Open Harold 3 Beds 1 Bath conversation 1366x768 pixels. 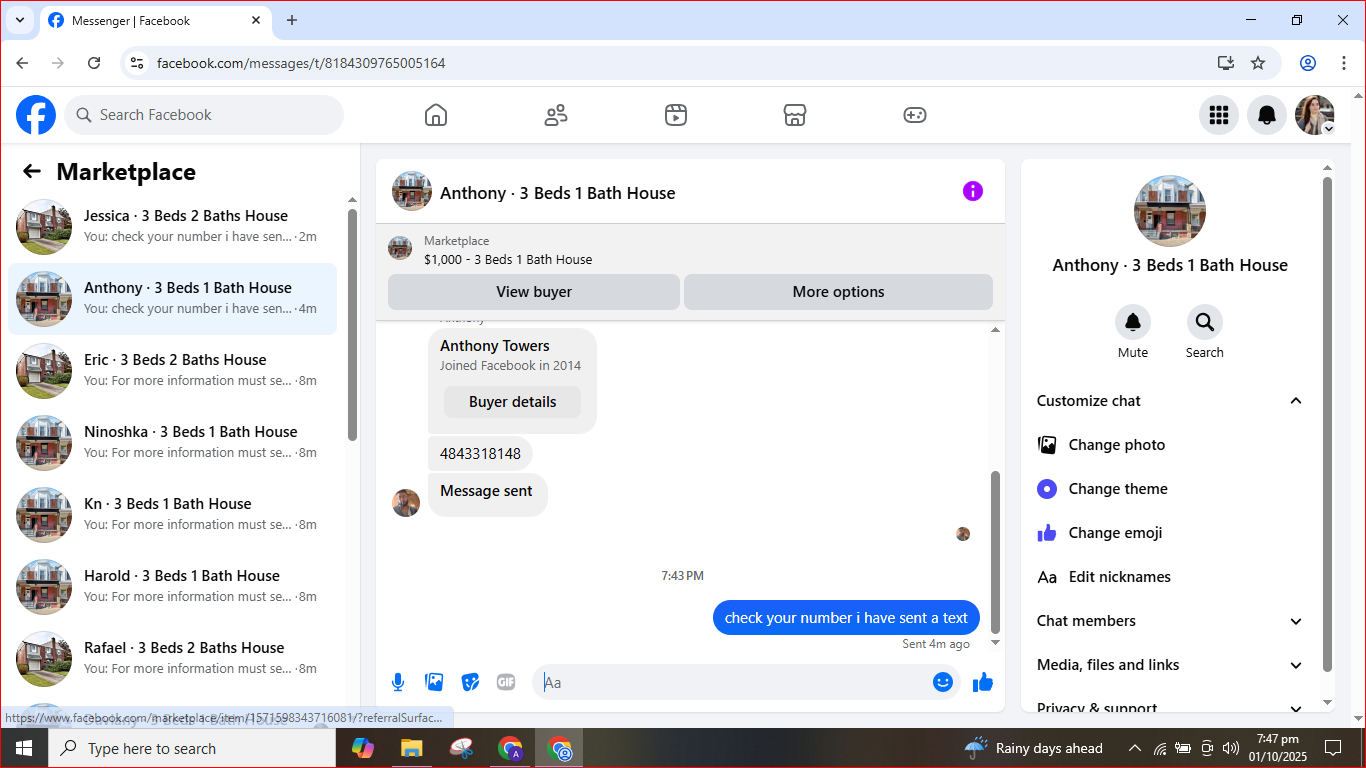[x=172, y=587]
